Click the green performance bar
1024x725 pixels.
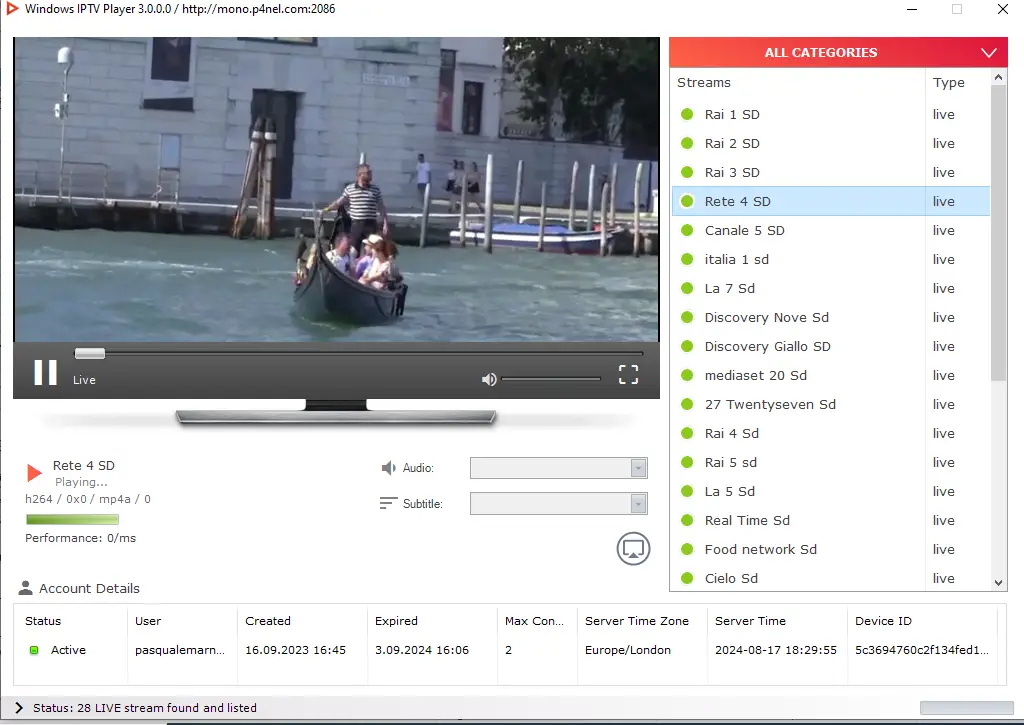click(x=72, y=519)
